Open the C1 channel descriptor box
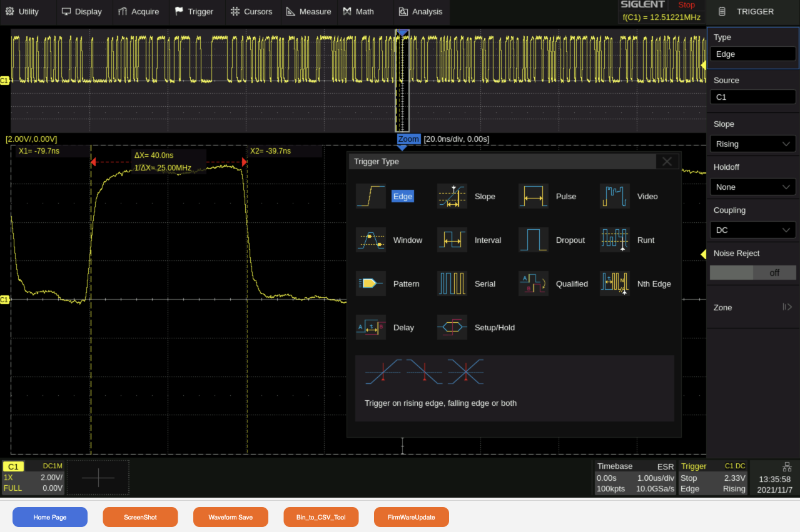Screen dimensions: 800x532 coord(34,477)
